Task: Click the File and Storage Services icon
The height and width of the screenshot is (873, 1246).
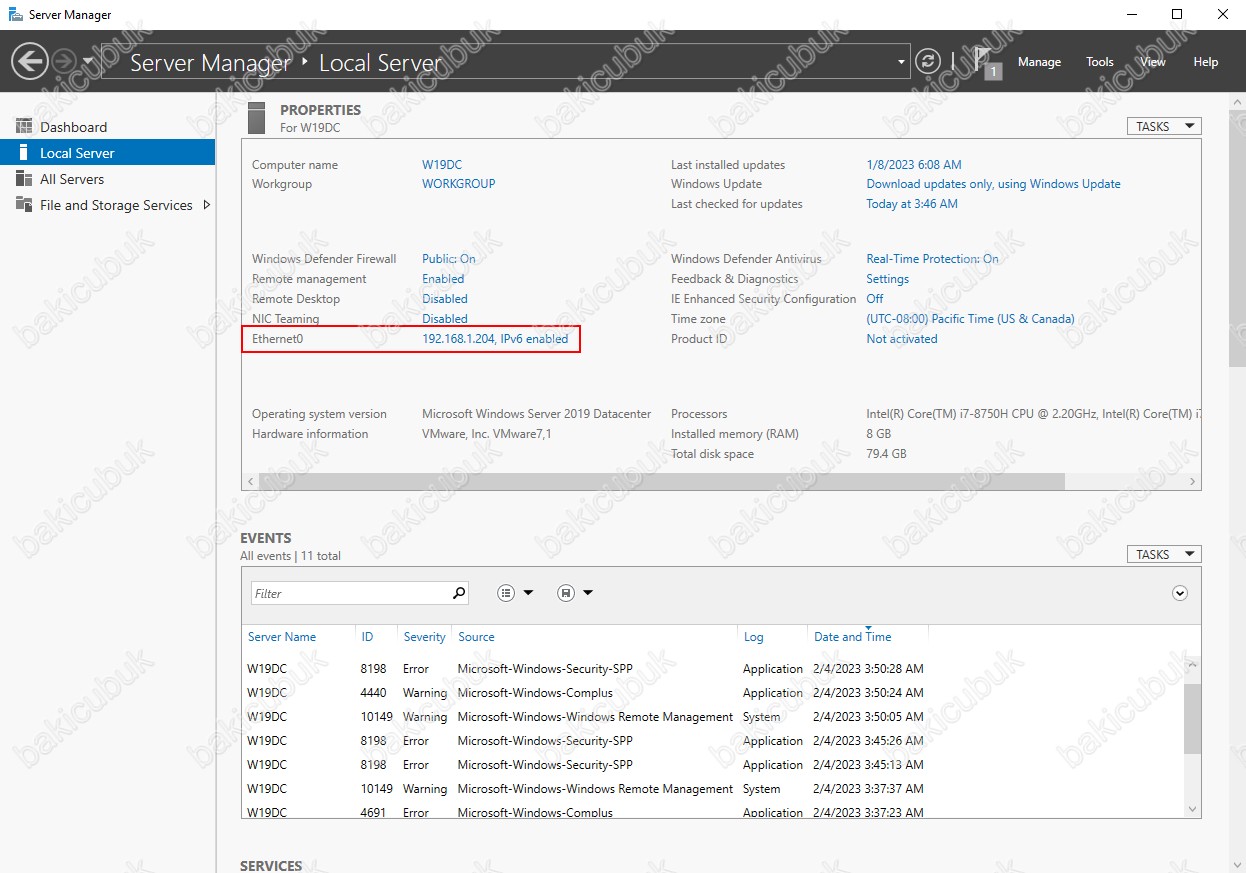Action: pyautogui.click(x=24, y=205)
